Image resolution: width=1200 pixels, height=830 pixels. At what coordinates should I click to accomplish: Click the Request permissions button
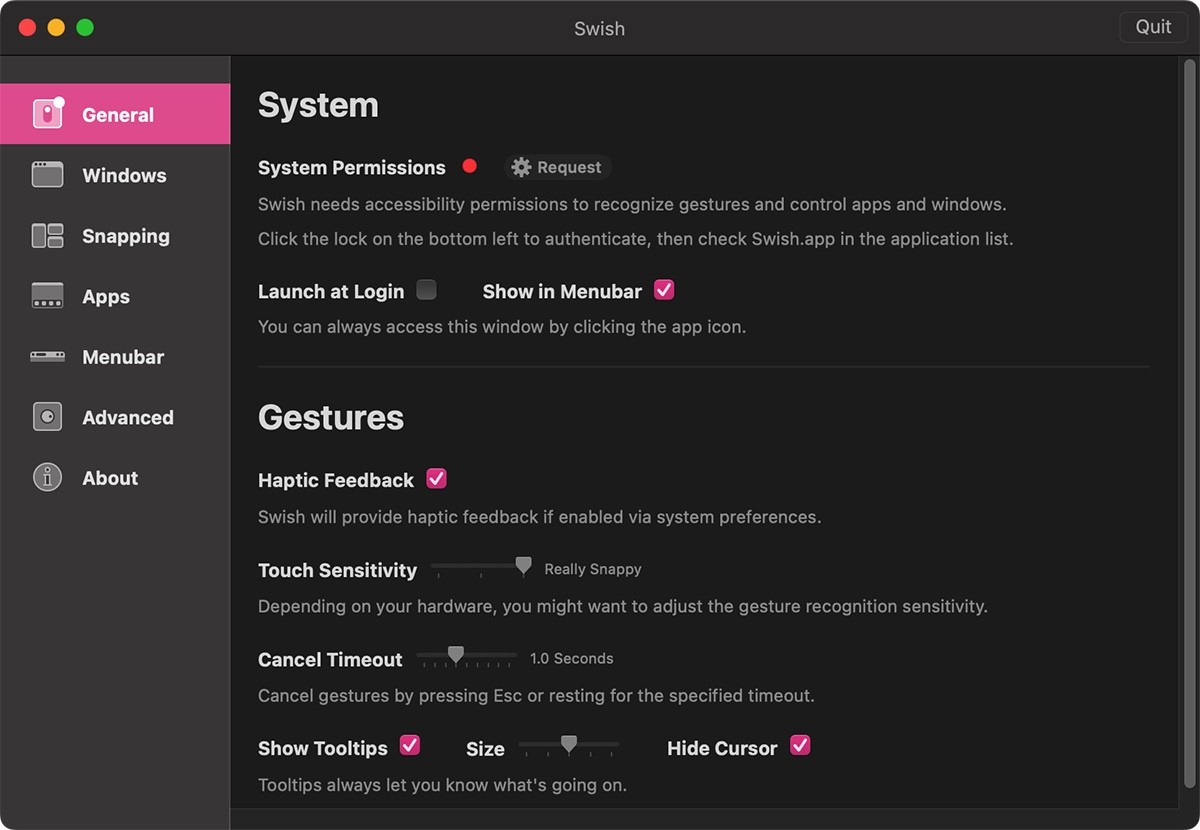point(557,167)
